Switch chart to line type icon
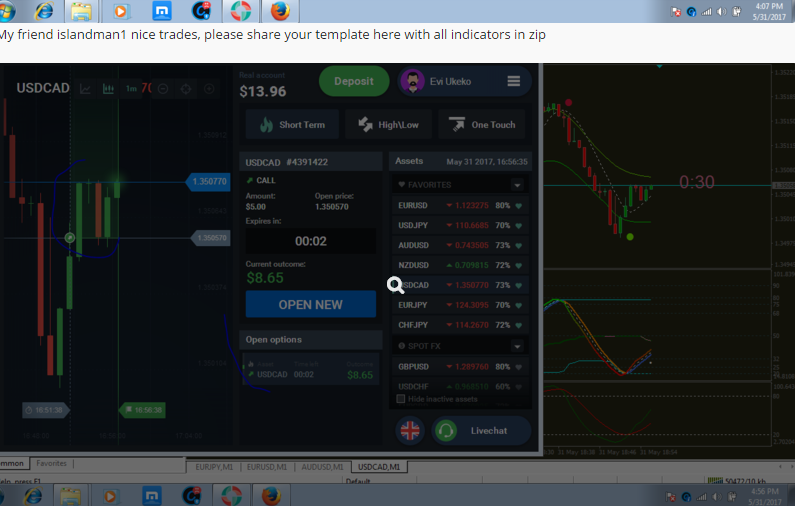795x506 pixels. coord(85,89)
